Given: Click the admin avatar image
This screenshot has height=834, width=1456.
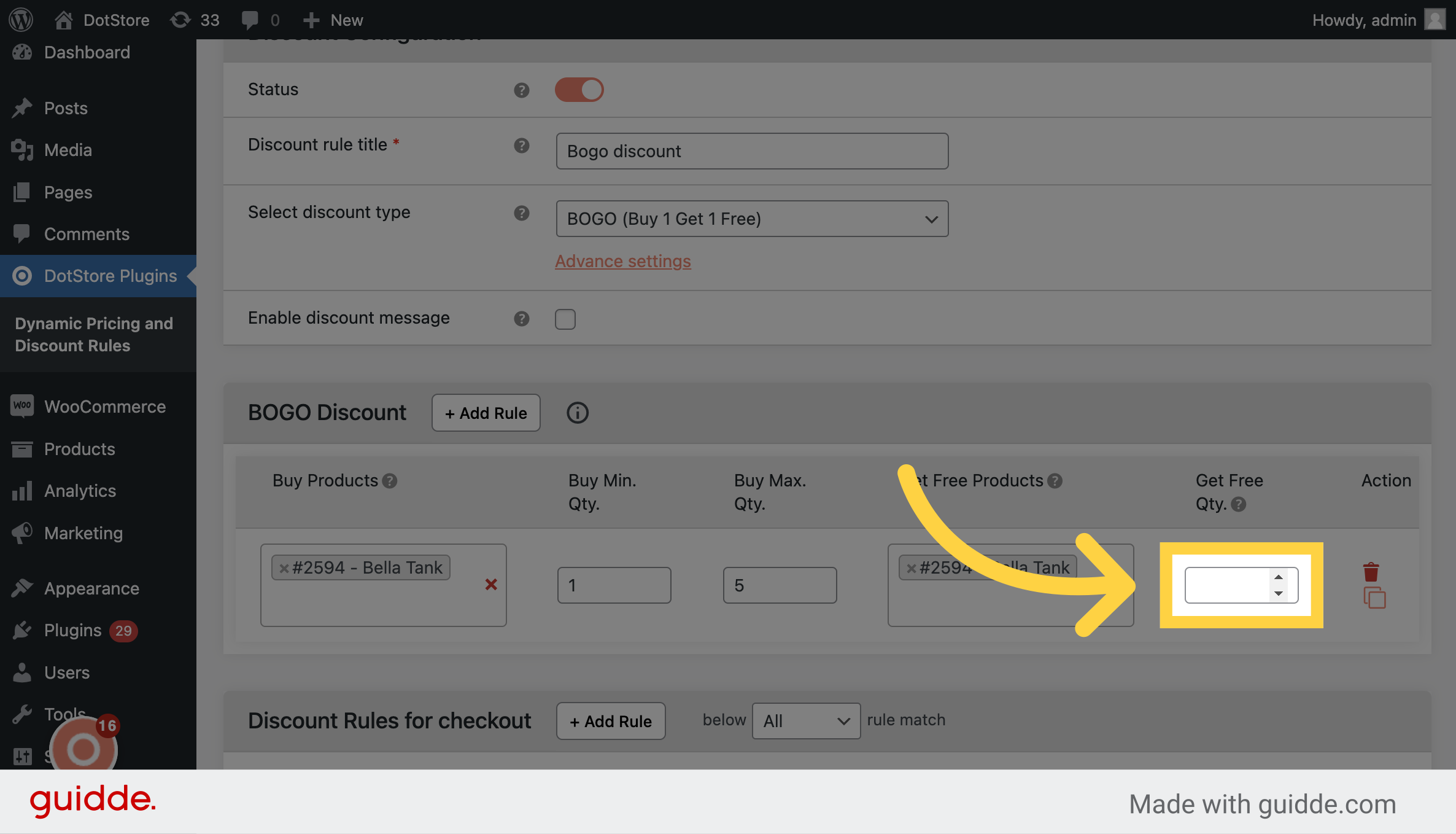Looking at the screenshot, I should (1435, 20).
